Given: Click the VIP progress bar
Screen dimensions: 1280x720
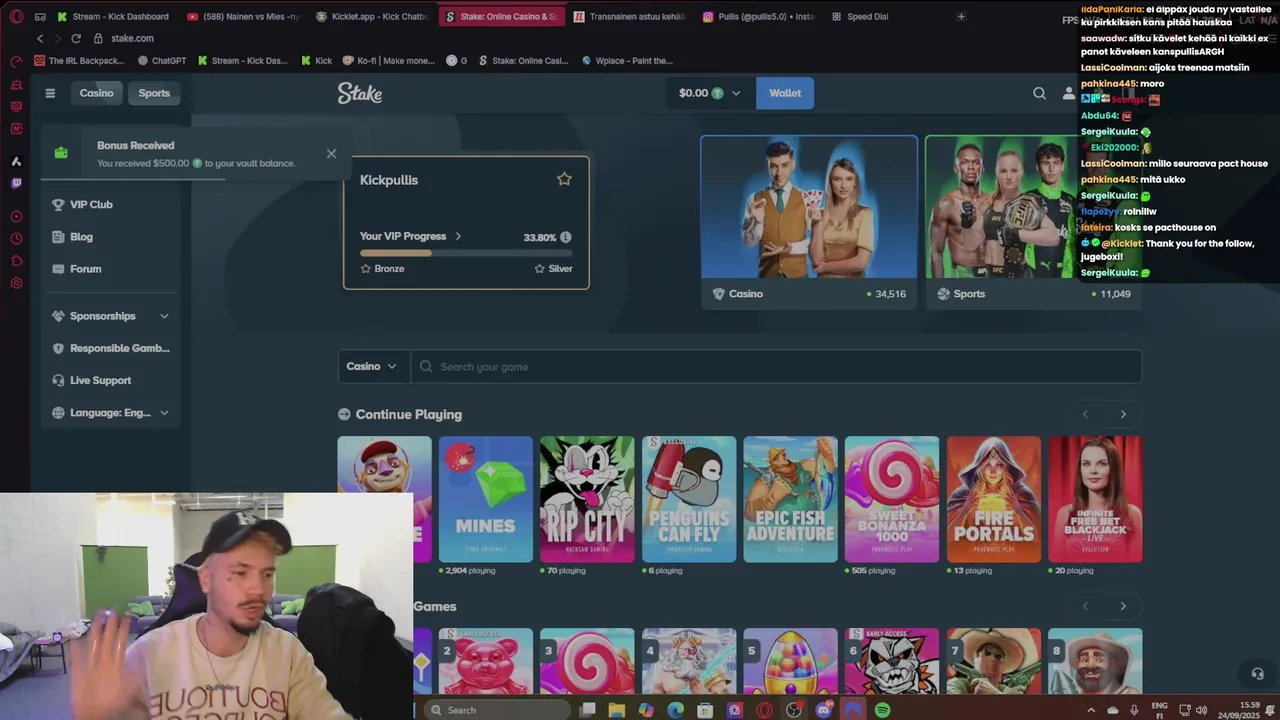Looking at the screenshot, I should pyautogui.click(x=466, y=253).
